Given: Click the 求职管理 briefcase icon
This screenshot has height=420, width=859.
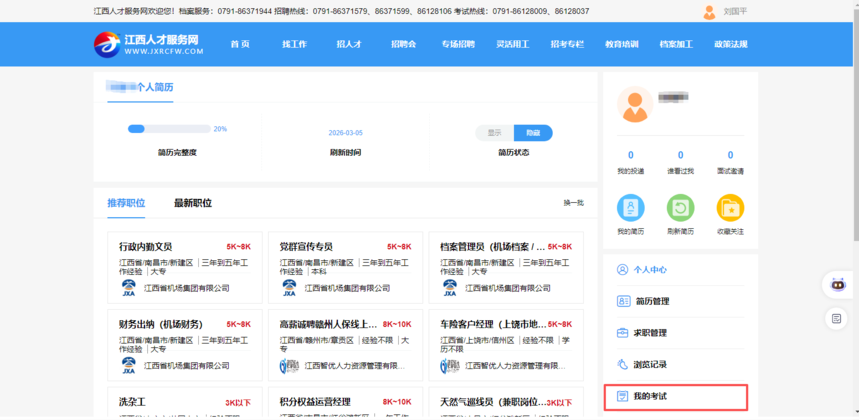Looking at the screenshot, I should (622, 332).
